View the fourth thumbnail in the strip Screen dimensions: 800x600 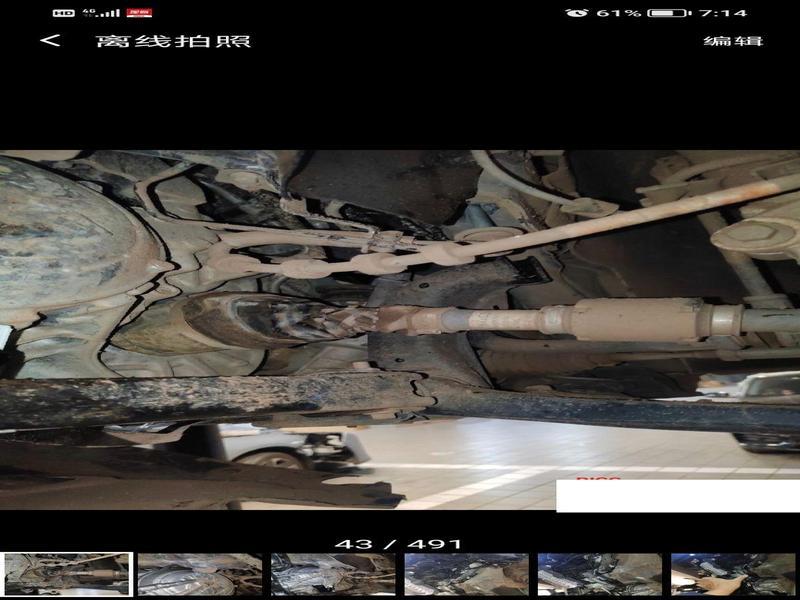pos(466,574)
